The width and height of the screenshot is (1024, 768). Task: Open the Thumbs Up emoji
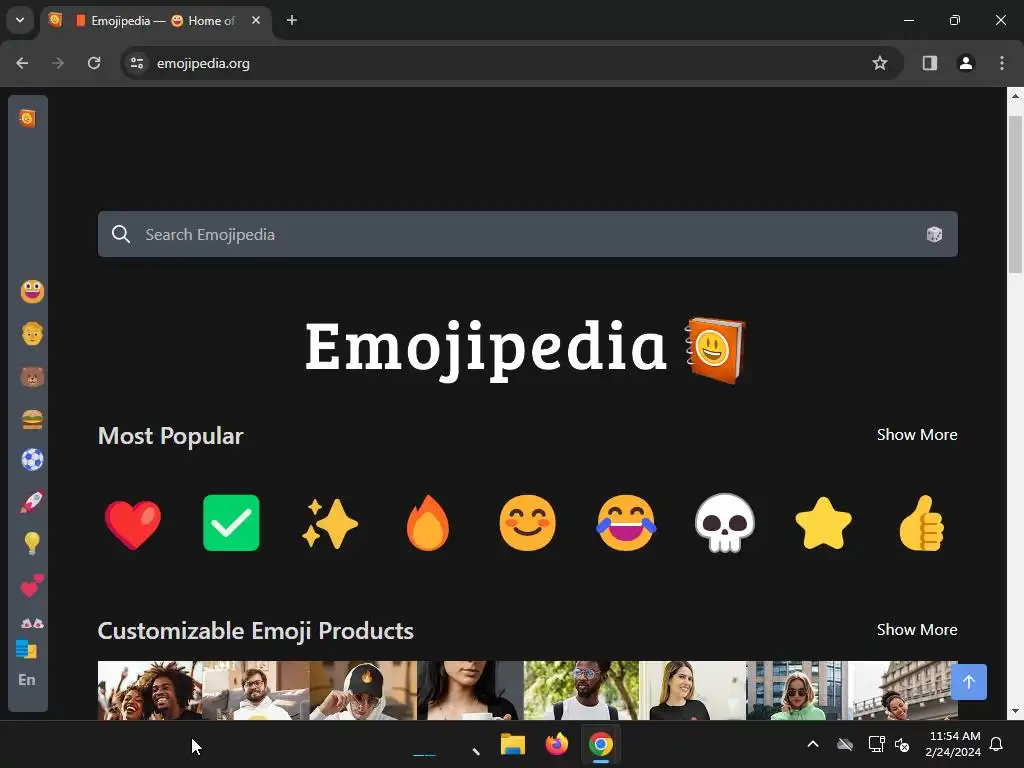921,523
